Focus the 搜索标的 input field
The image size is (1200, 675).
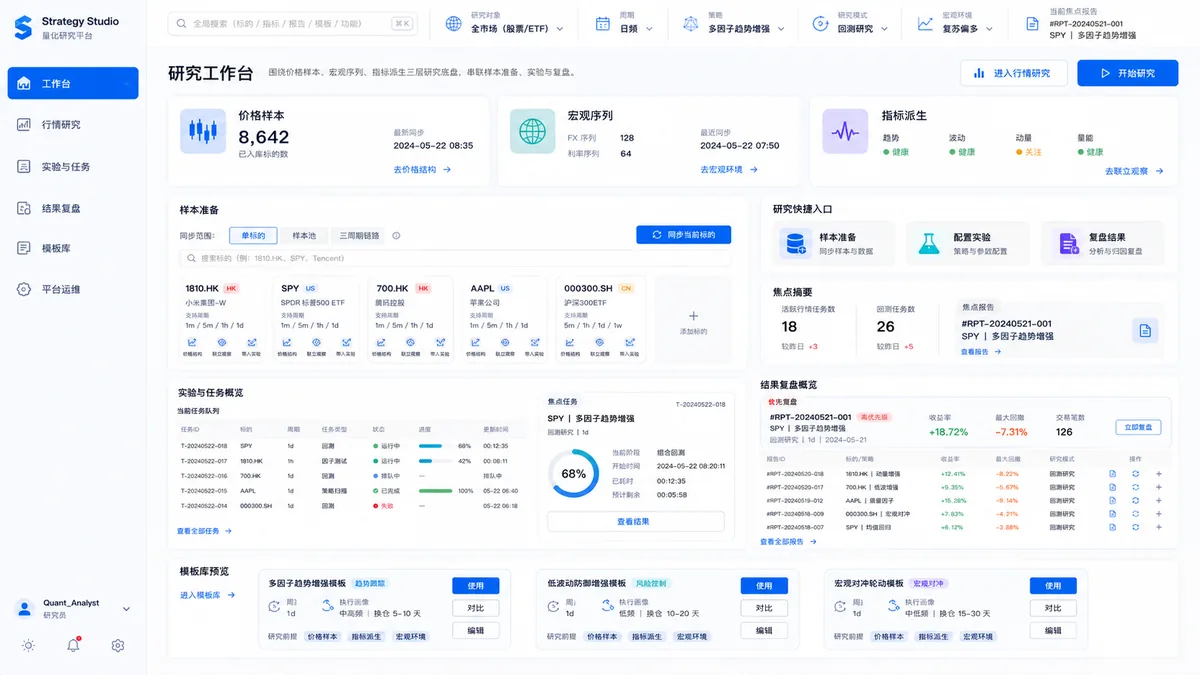(x=455, y=258)
